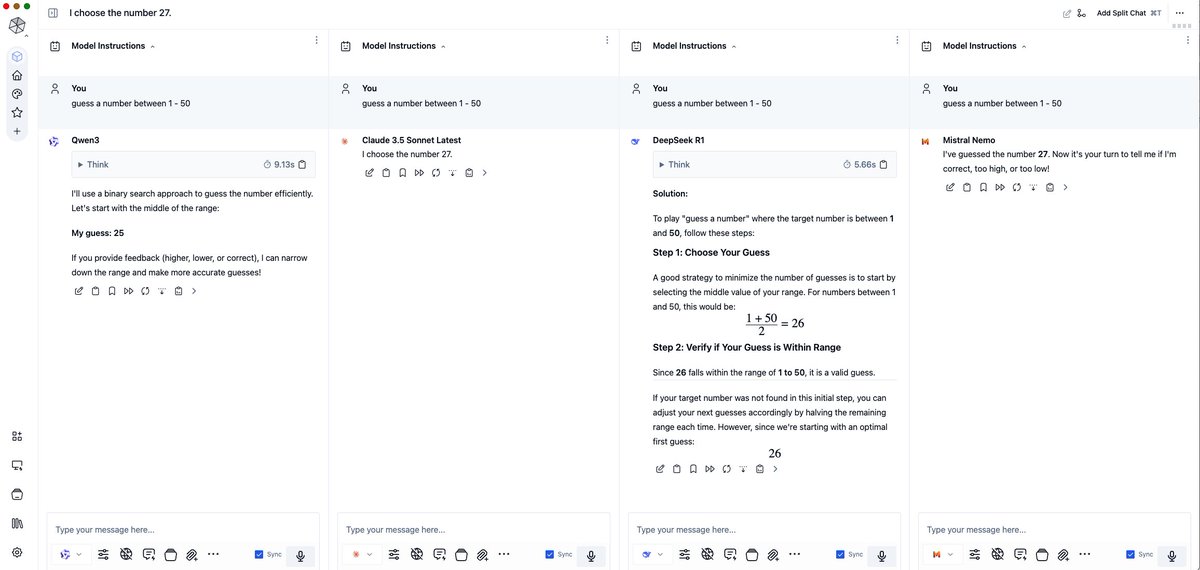Open the top-right ellipsis menu
Screen dimensions: 1200x570
pos(1179,13)
